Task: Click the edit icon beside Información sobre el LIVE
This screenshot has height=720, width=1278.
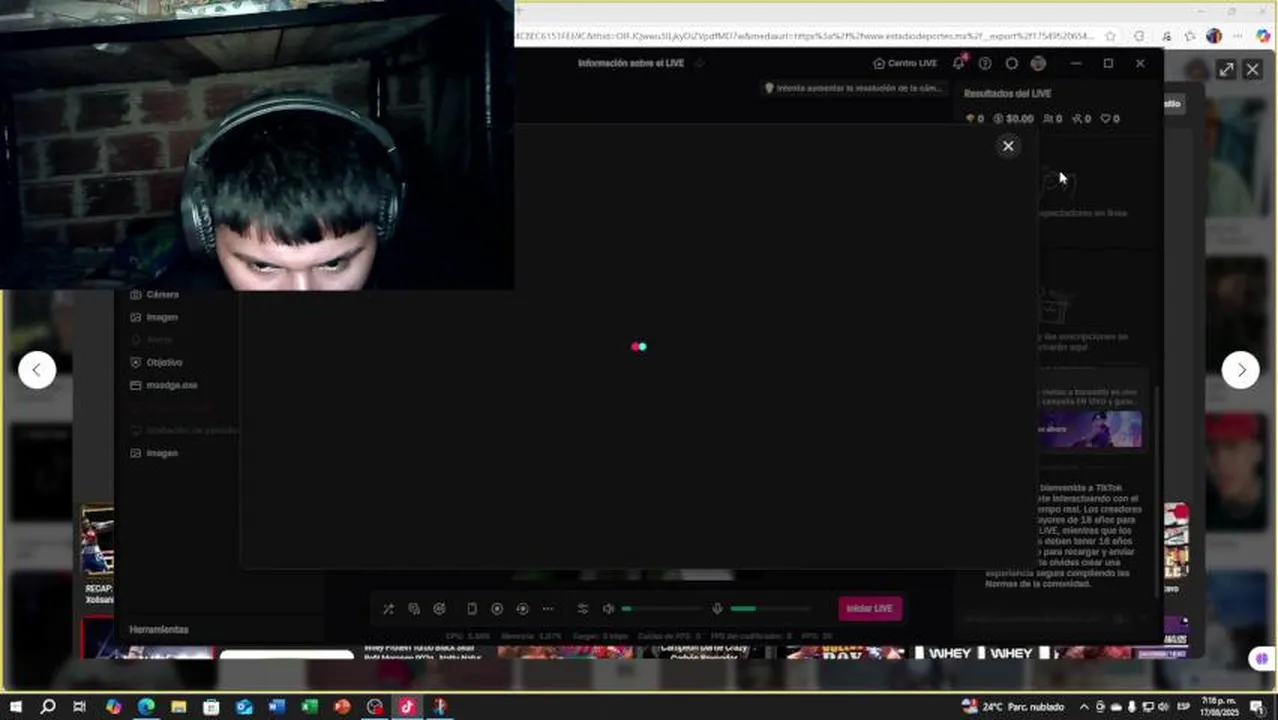Action: [699, 63]
